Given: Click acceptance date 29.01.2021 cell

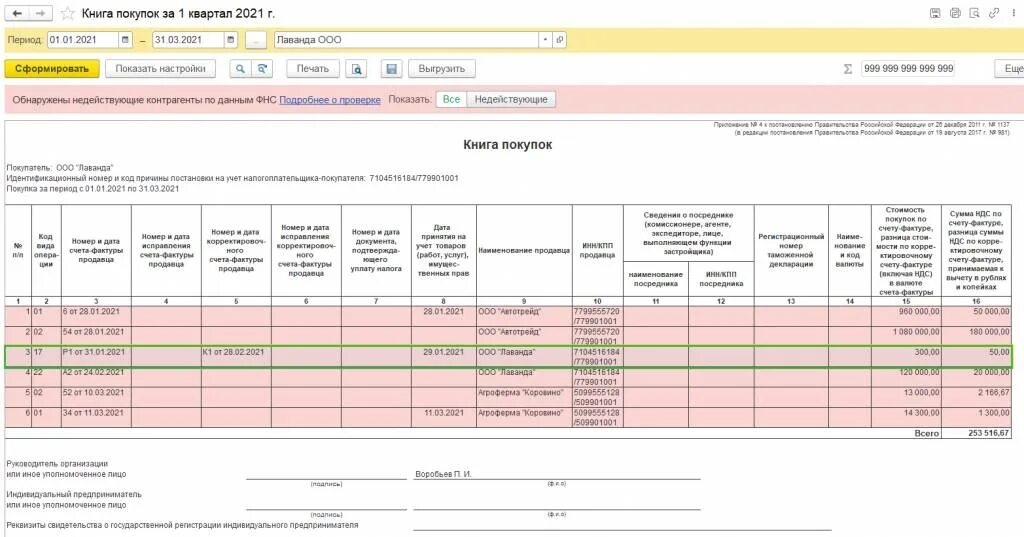Looking at the screenshot, I should 443,357.
